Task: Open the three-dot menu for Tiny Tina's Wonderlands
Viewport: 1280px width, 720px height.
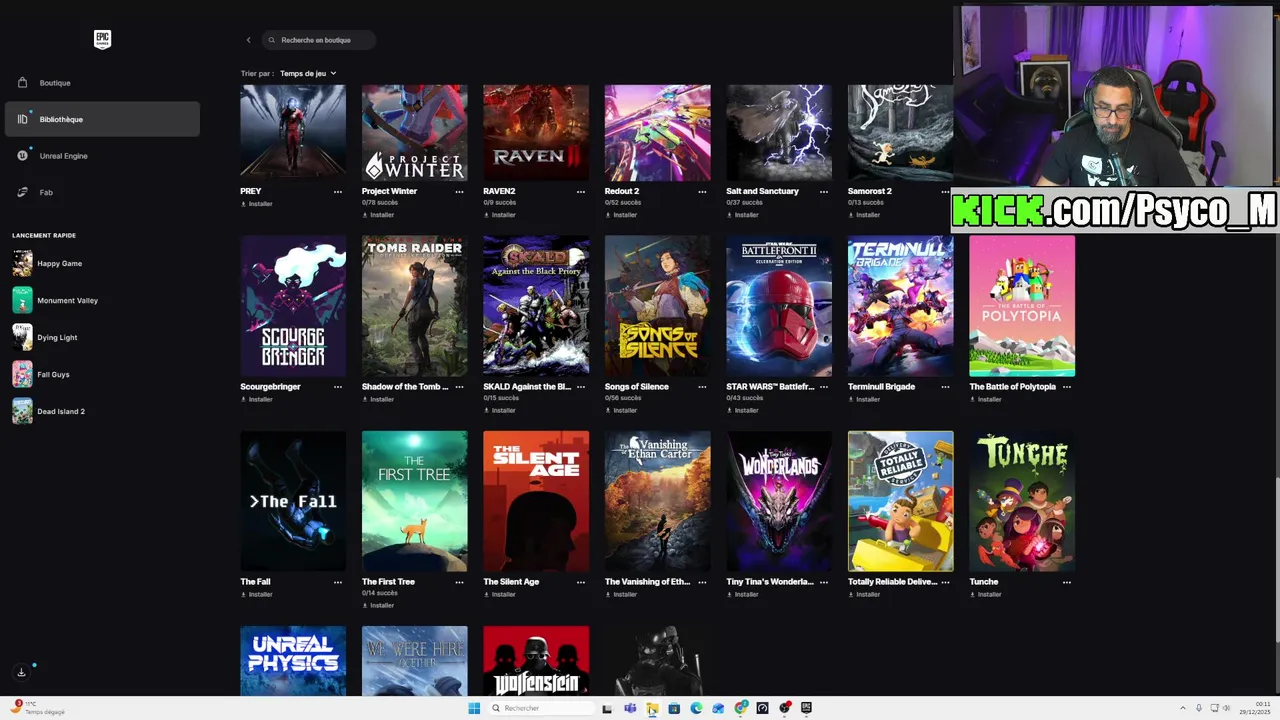Action: (824, 582)
